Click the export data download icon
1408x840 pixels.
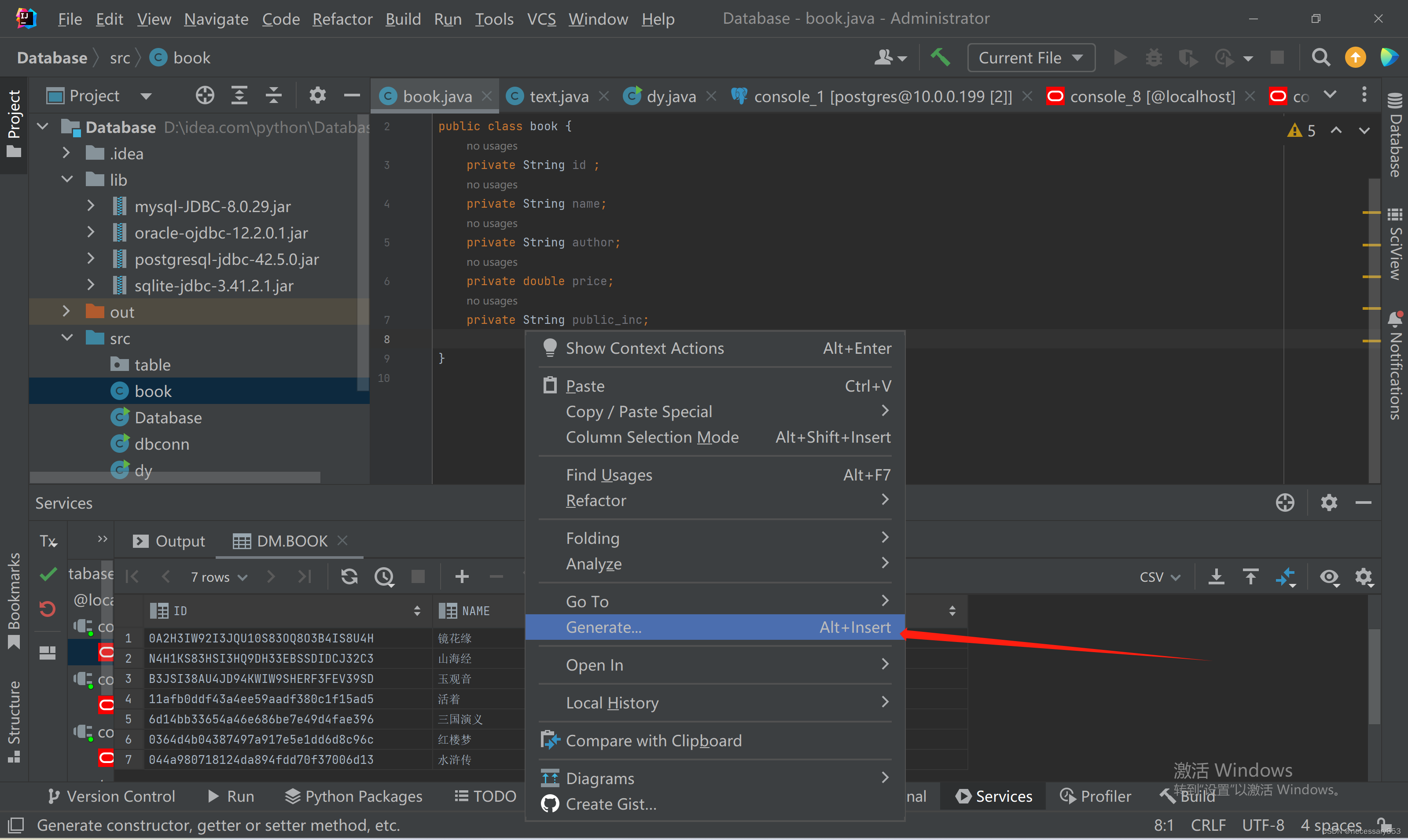click(x=1216, y=576)
